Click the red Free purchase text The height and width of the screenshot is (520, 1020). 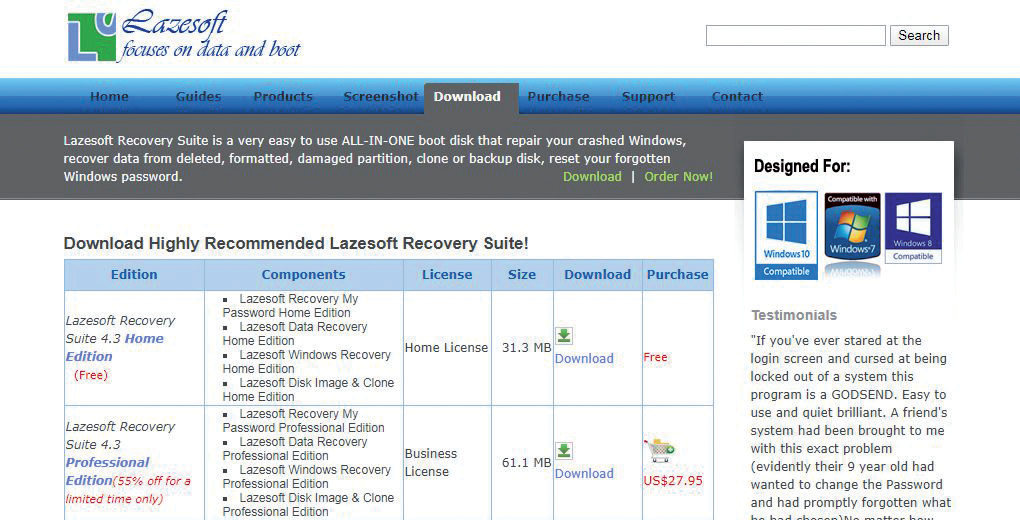[x=656, y=357]
